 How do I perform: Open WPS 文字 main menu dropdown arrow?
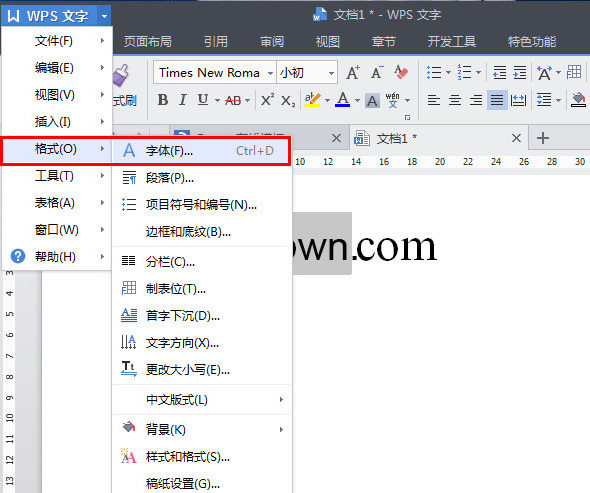coord(104,16)
